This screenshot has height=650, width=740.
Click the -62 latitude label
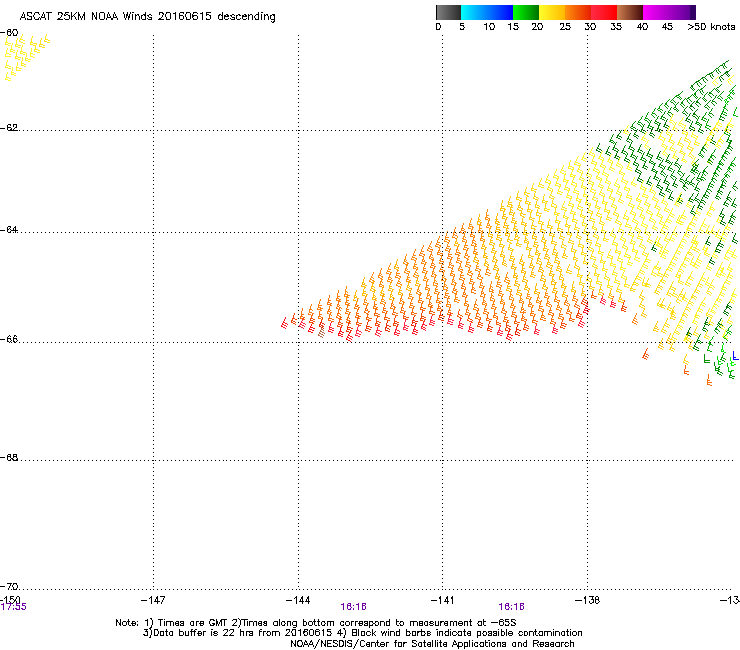tap(9, 128)
